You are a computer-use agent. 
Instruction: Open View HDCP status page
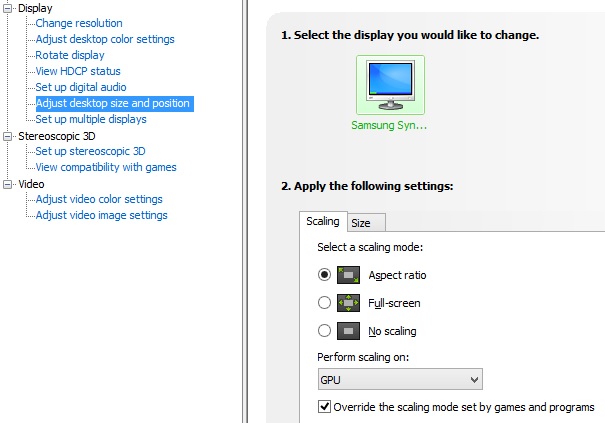pyautogui.click(x=78, y=71)
